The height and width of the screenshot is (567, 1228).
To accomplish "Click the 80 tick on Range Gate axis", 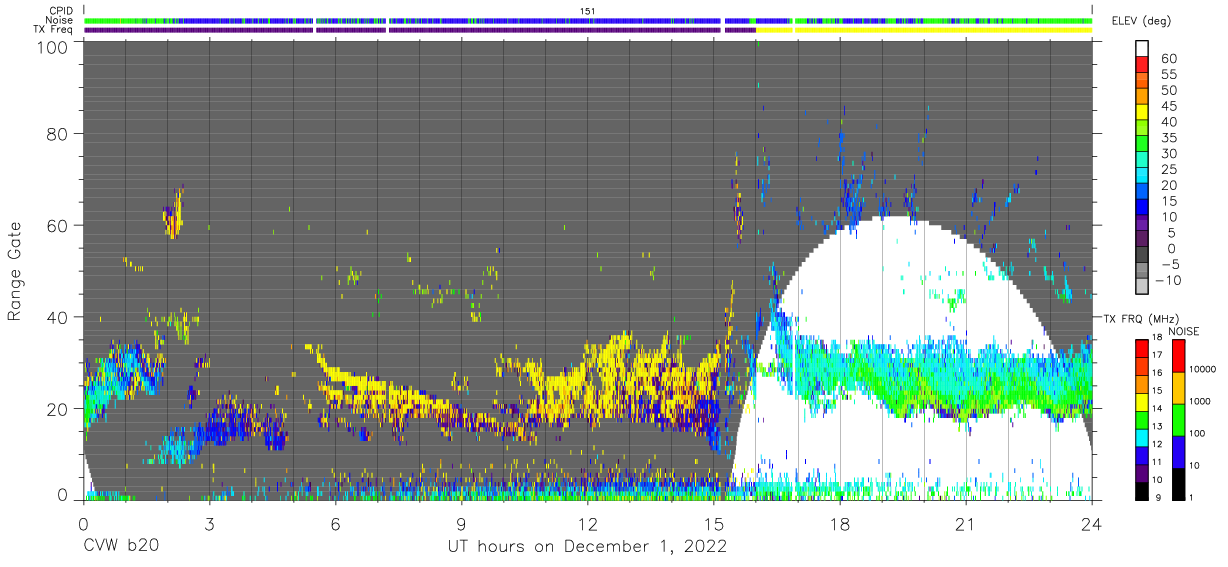I will [58, 133].
